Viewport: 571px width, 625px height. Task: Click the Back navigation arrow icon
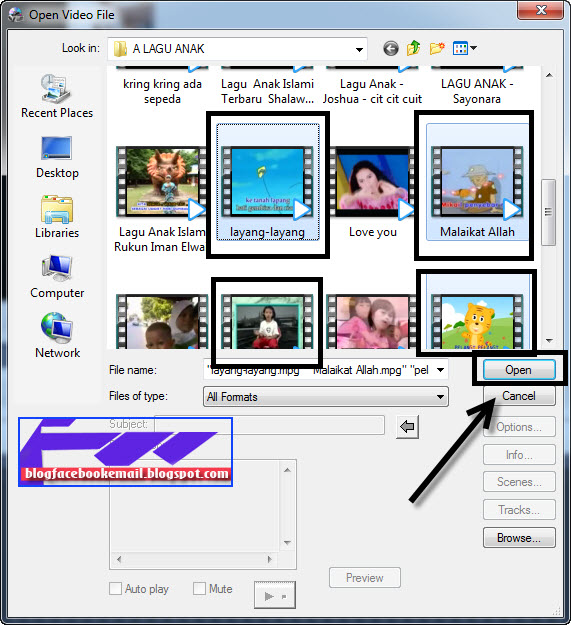(391, 49)
